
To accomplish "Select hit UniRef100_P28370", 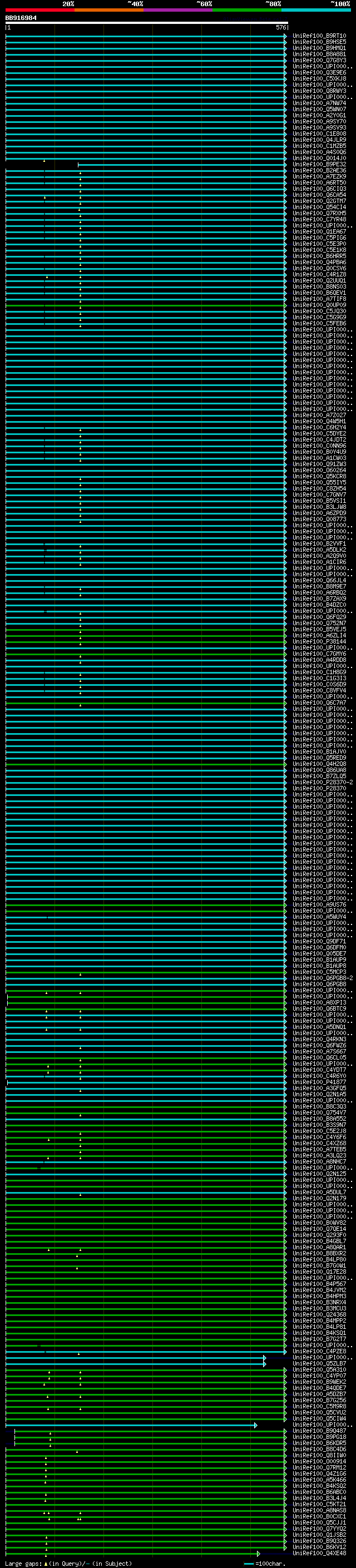I will point(319,788).
